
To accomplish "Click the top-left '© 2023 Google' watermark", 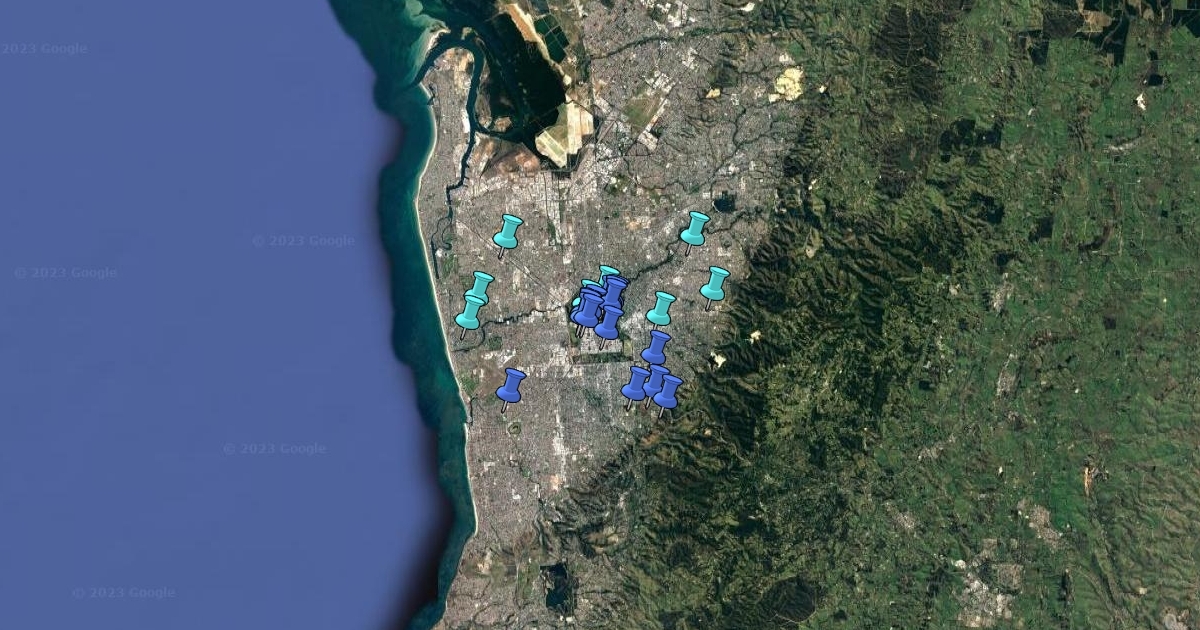I will pyautogui.click(x=44, y=49).
